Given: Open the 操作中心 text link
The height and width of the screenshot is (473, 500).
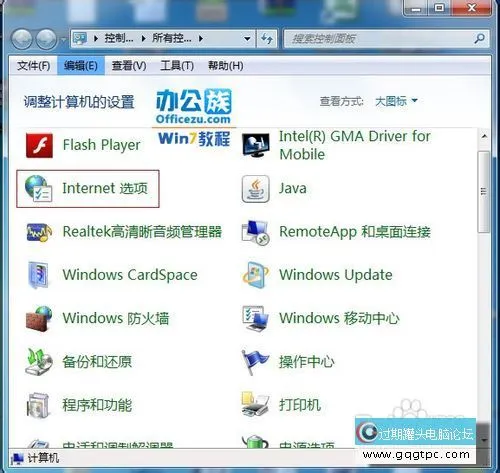Looking at the screenshot, I should 307,362.
